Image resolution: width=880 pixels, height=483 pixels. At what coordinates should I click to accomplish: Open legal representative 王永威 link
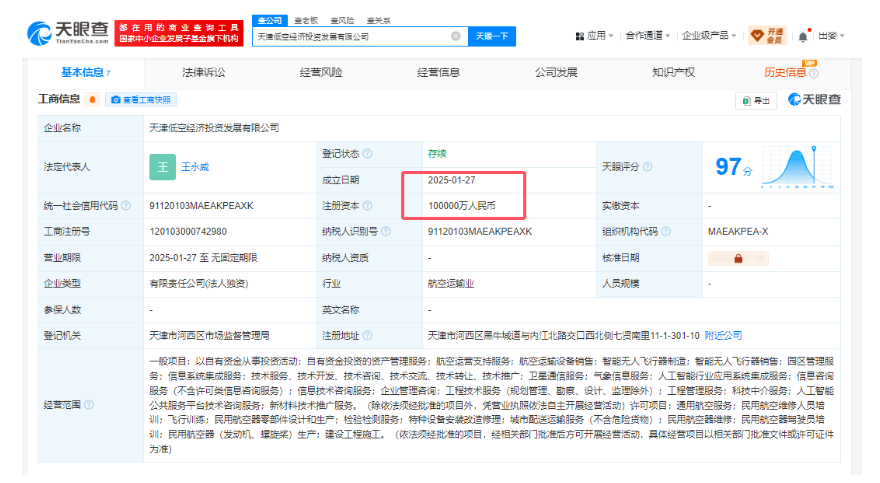196,167
